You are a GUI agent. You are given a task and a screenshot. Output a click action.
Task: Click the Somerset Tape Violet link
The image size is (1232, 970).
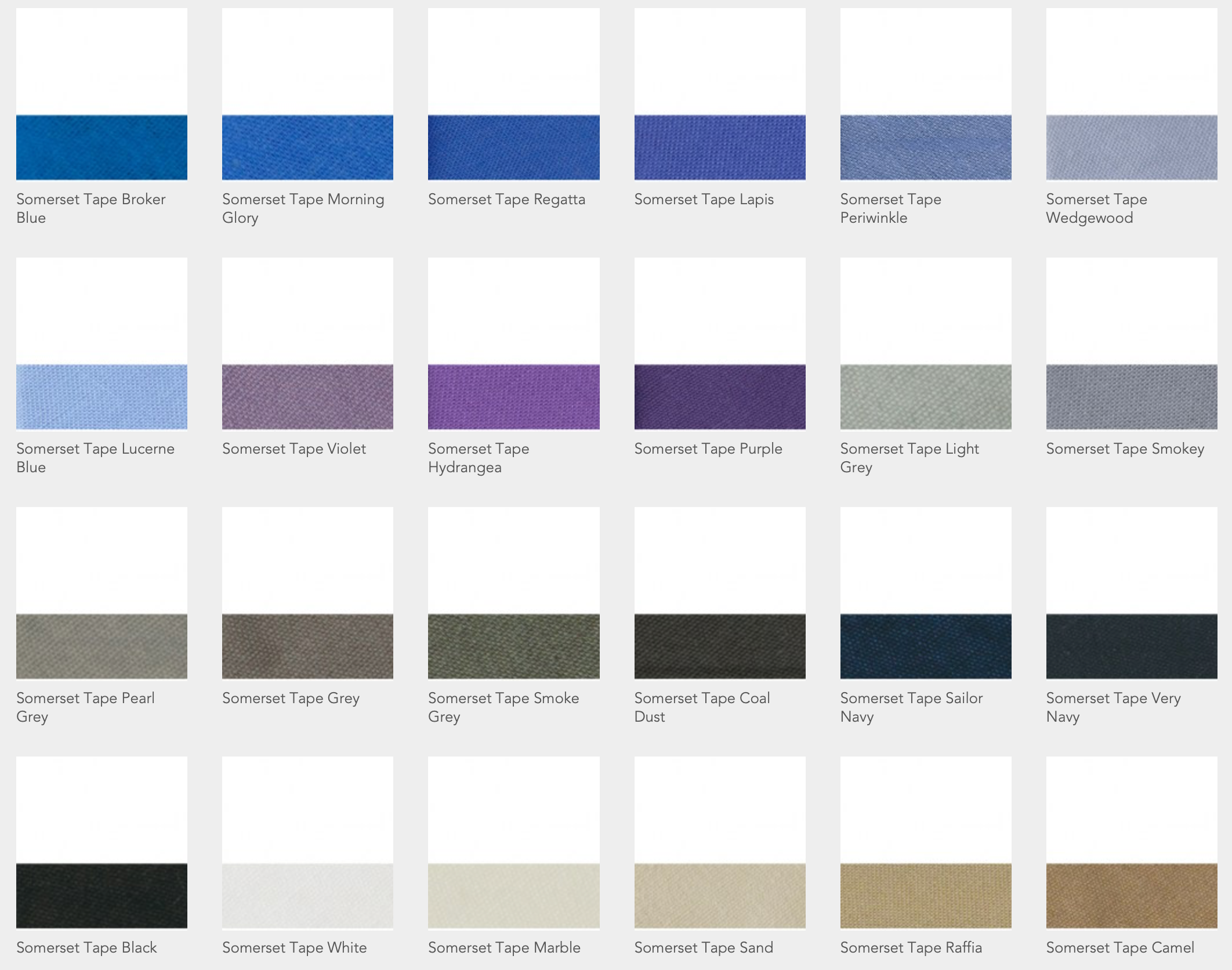pos(293,449)
